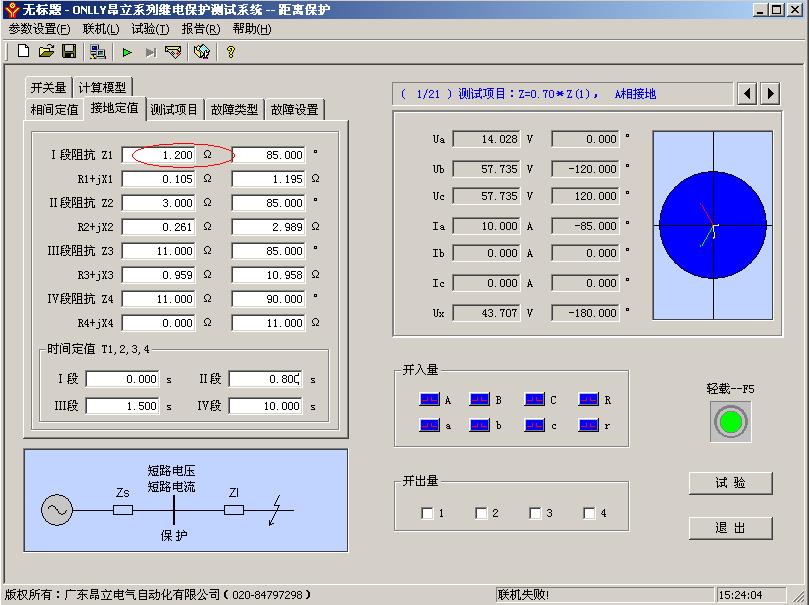Screen dimensions: 809x605
Task: Enable binary output checkbox 1
Action: point(428,513)
